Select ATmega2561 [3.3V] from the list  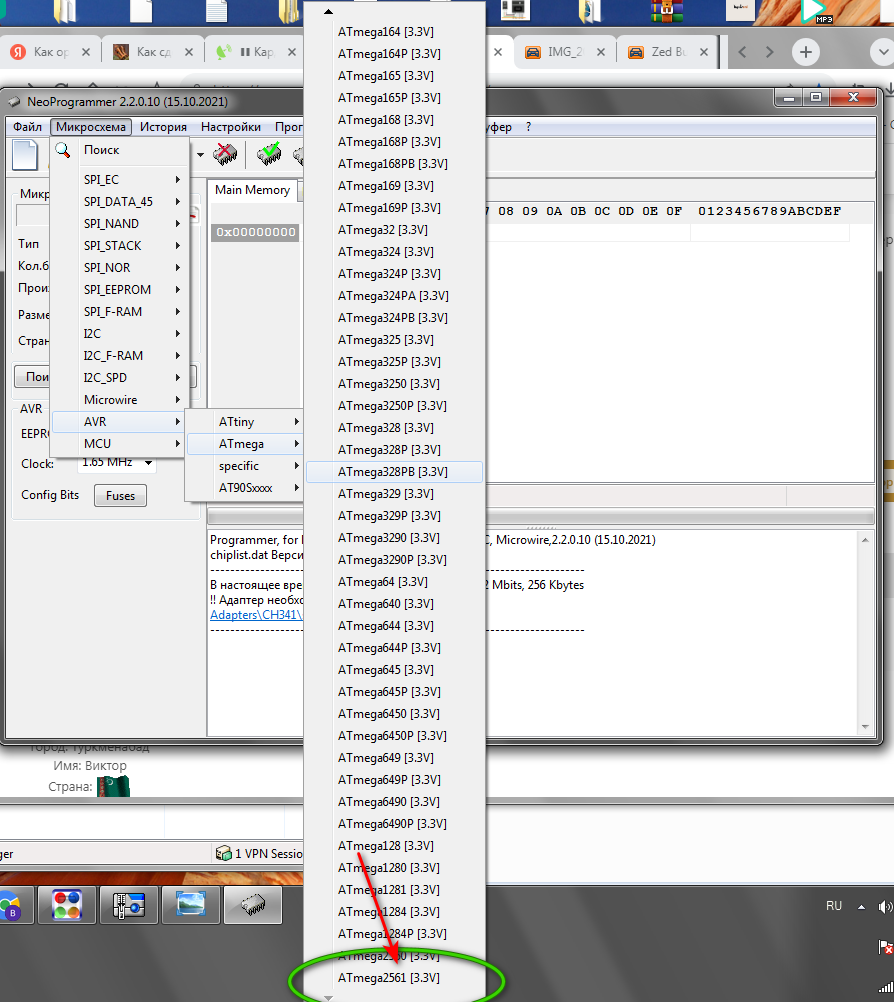coord(389,978)
